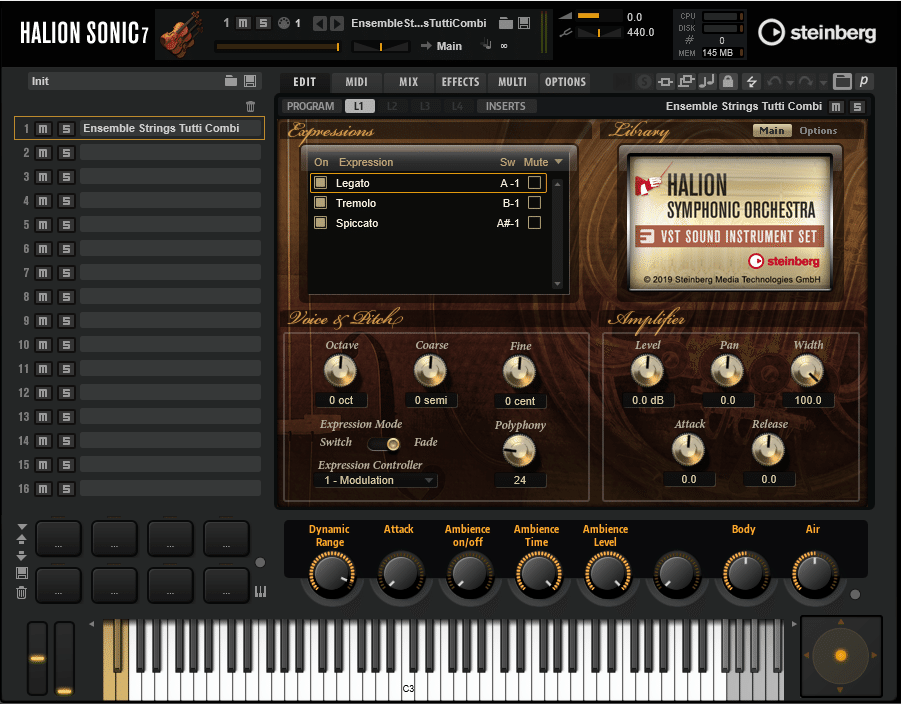
Task: Click the HALion Symphonic Orchestra library thumbnail
Action: pyautogui.click(x=730, y=223)
